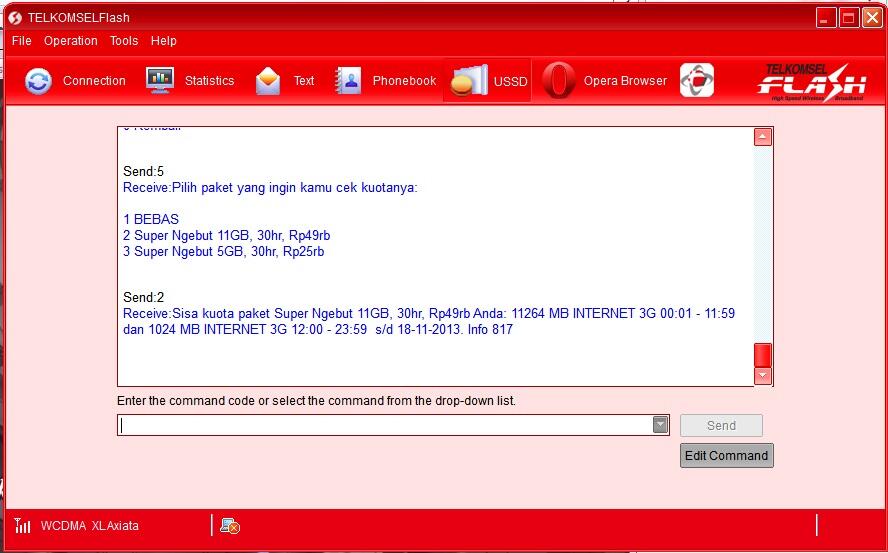Click the Text toolbar label
888x553 pixels.
pyautogui.click(x=304, y=80)
